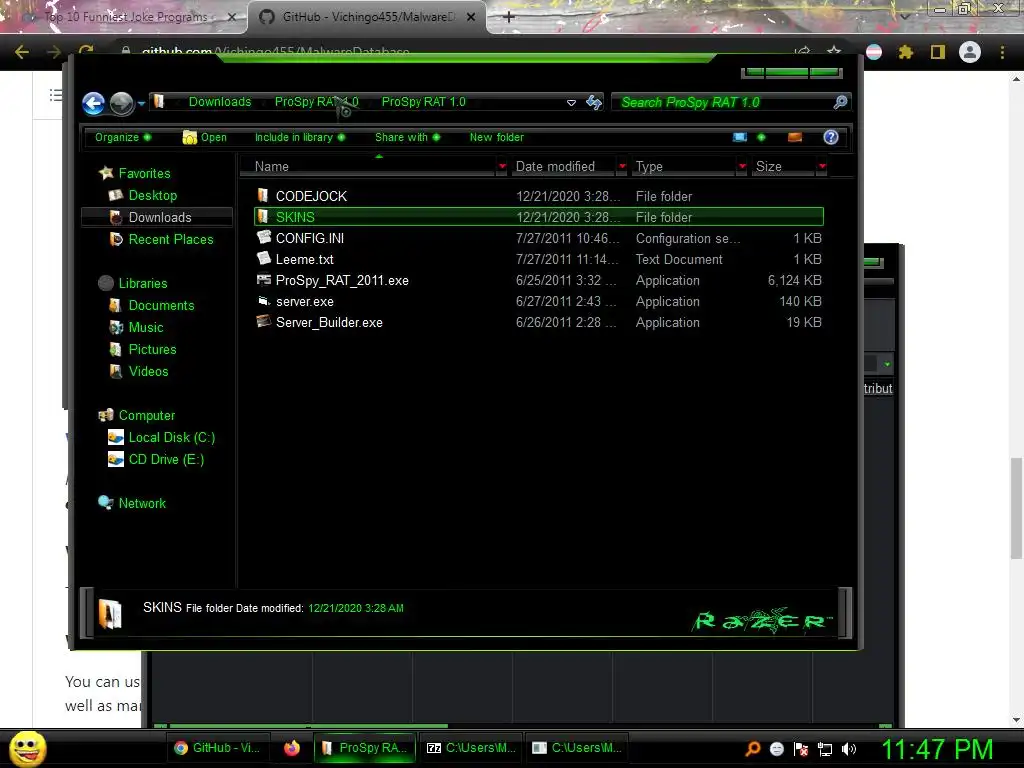Expand the view options dropdown
The height and width of the screenshot is (768, 1024).
[761, 137]
